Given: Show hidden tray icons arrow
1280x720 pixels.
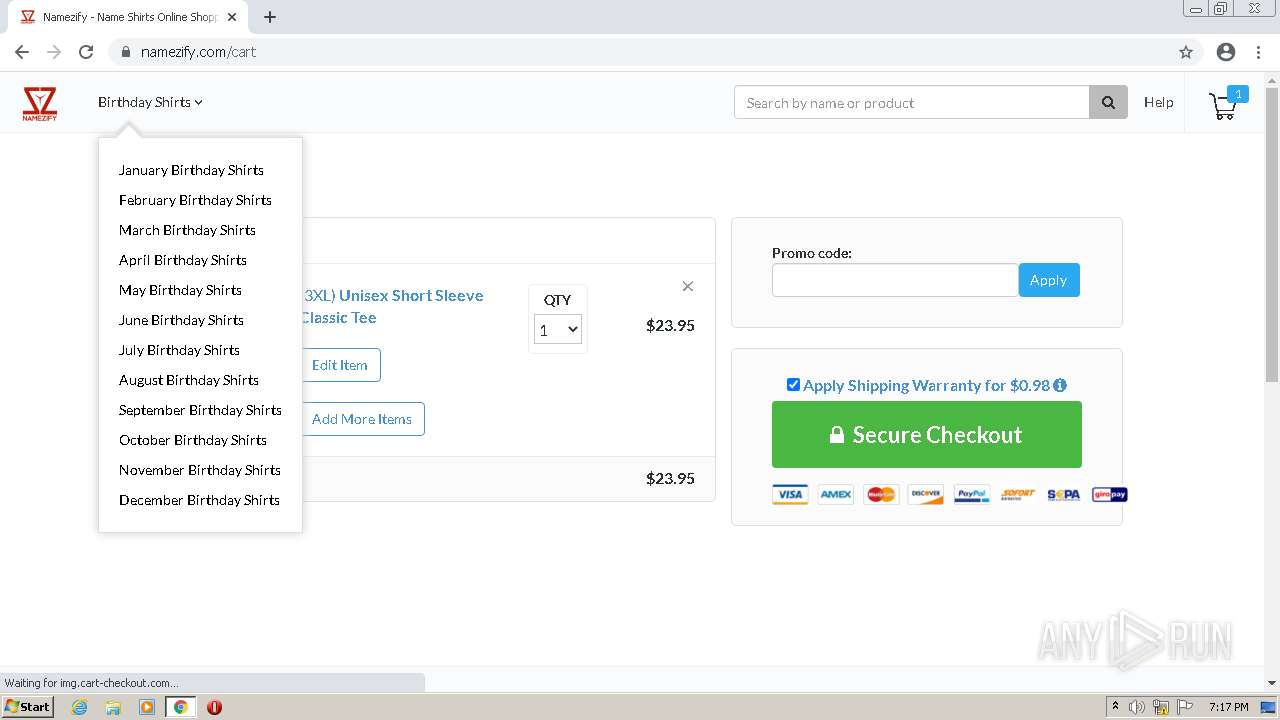Looking at the screenshot, I should [x=1116, y=707].
